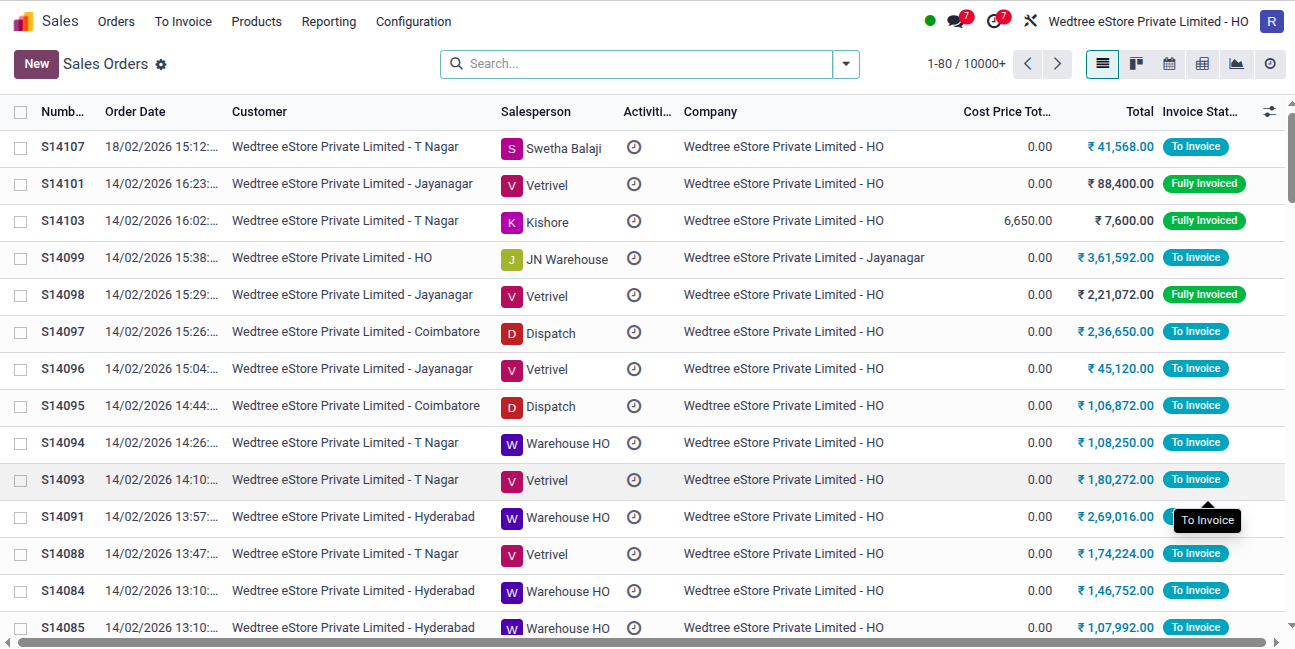Click Swetha Balaji salesperson avatar
This screenshot has width=1295, height=649.
point(512,149)
